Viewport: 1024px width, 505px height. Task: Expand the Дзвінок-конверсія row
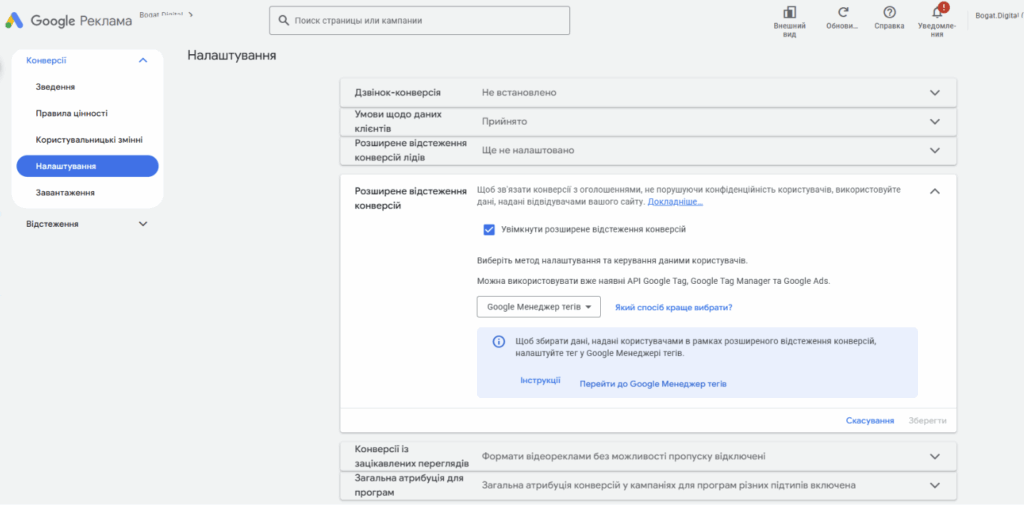[x=935, y=93]
